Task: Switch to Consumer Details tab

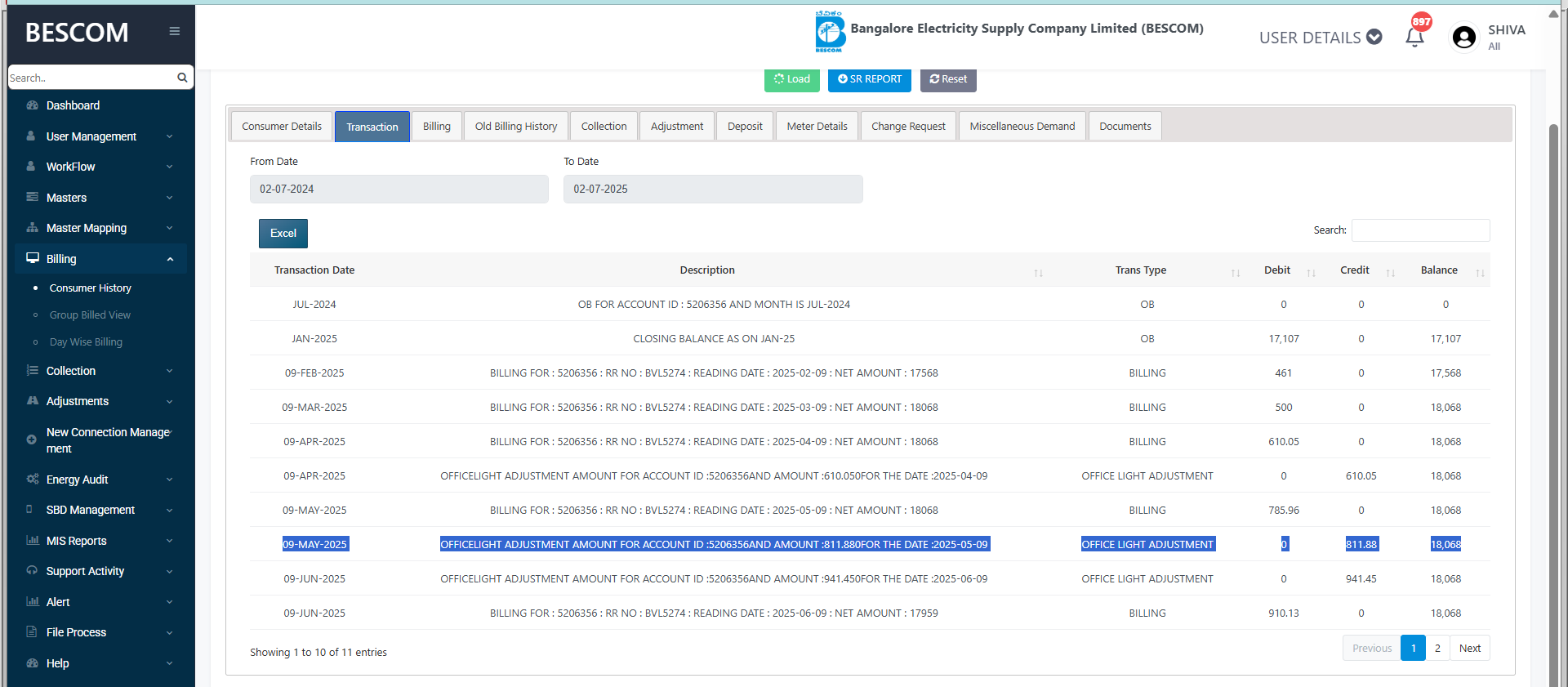Action: [x=282, y=126]
